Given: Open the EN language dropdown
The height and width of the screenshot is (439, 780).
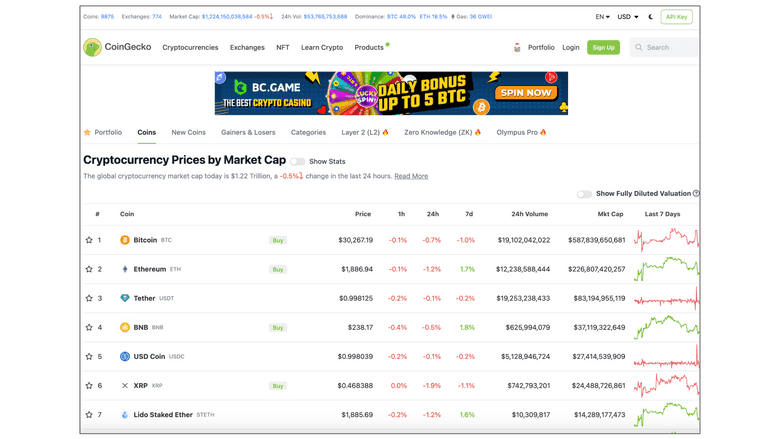Looking at the screenshot, I should tap(602, 17).
